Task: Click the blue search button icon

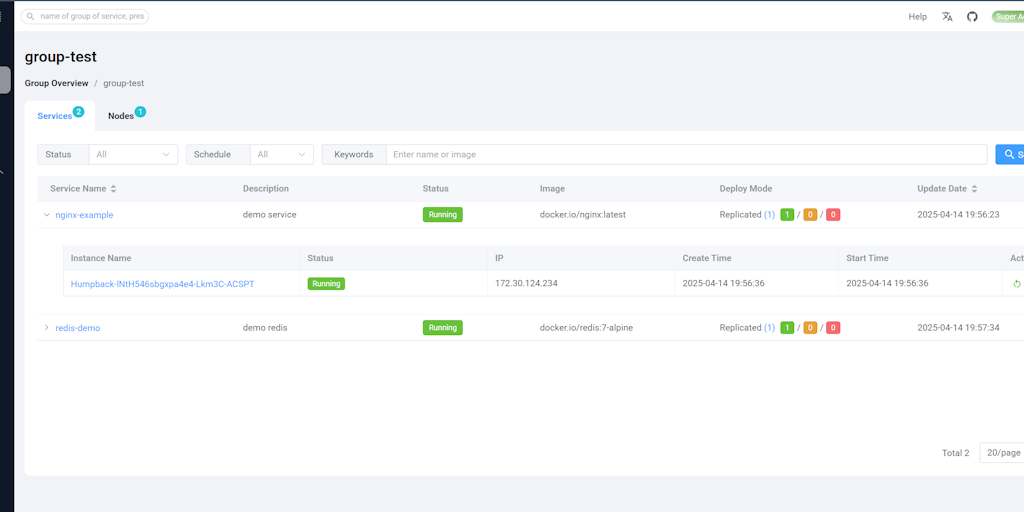Action: [1010, 155]
